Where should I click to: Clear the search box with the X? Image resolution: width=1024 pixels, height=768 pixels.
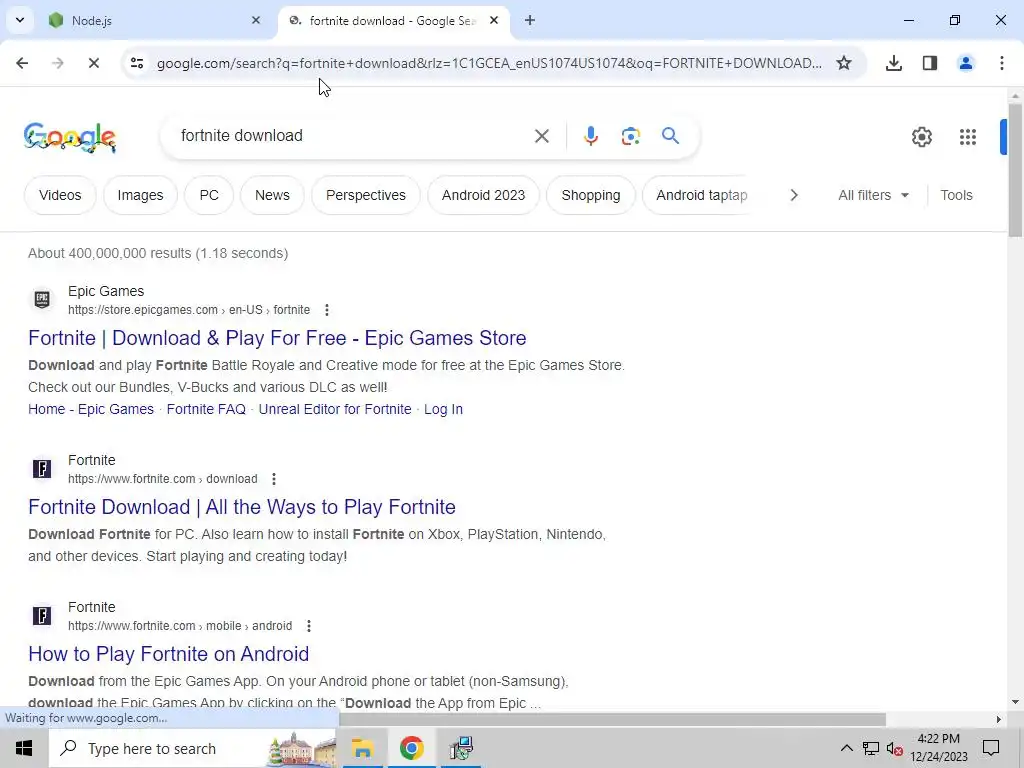541,136
